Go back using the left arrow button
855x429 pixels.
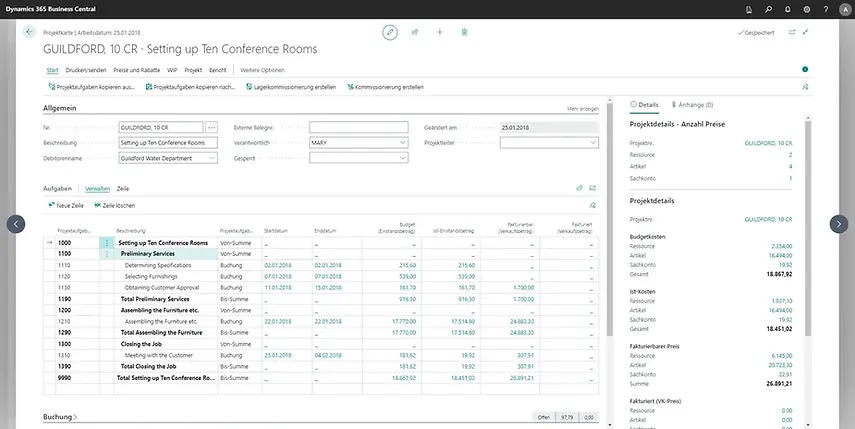coord(29,32)
